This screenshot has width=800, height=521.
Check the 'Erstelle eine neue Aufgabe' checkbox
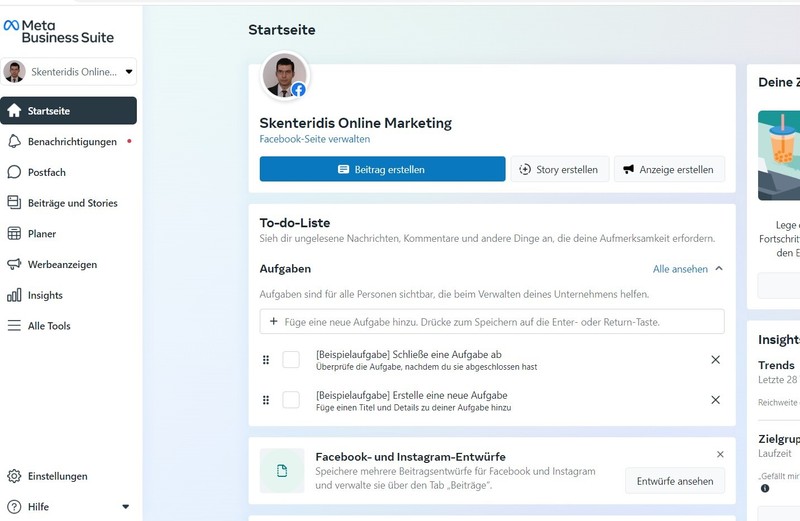coord(291,400)
